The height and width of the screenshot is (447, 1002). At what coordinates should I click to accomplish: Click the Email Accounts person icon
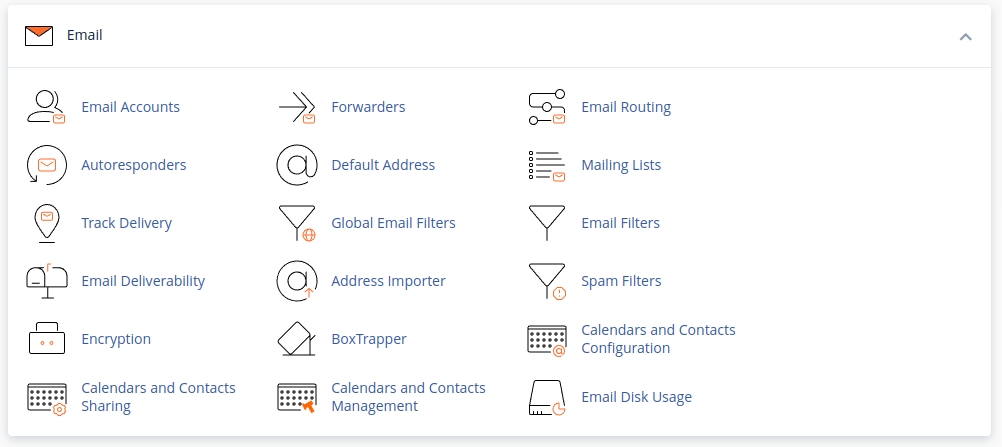46,107
